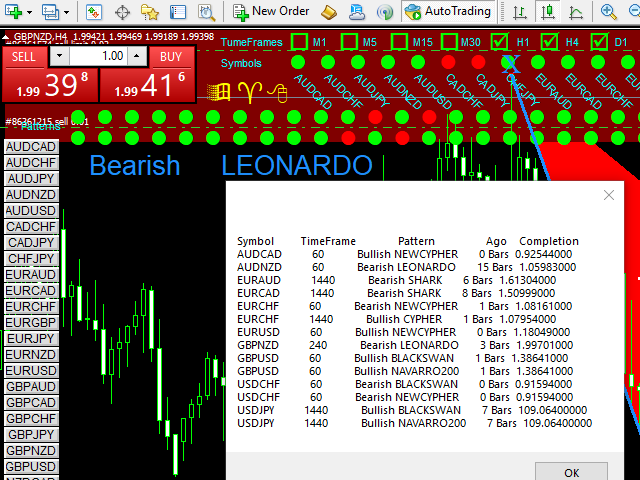
Task: Click the X-marked dot above CHFJPY label
Action: coord(509,62)
